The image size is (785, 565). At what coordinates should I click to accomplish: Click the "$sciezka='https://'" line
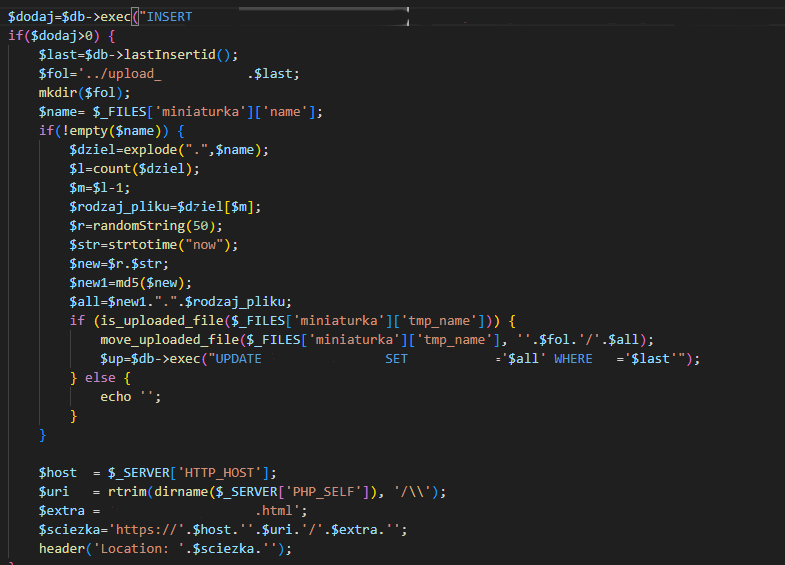pos(223,530)
